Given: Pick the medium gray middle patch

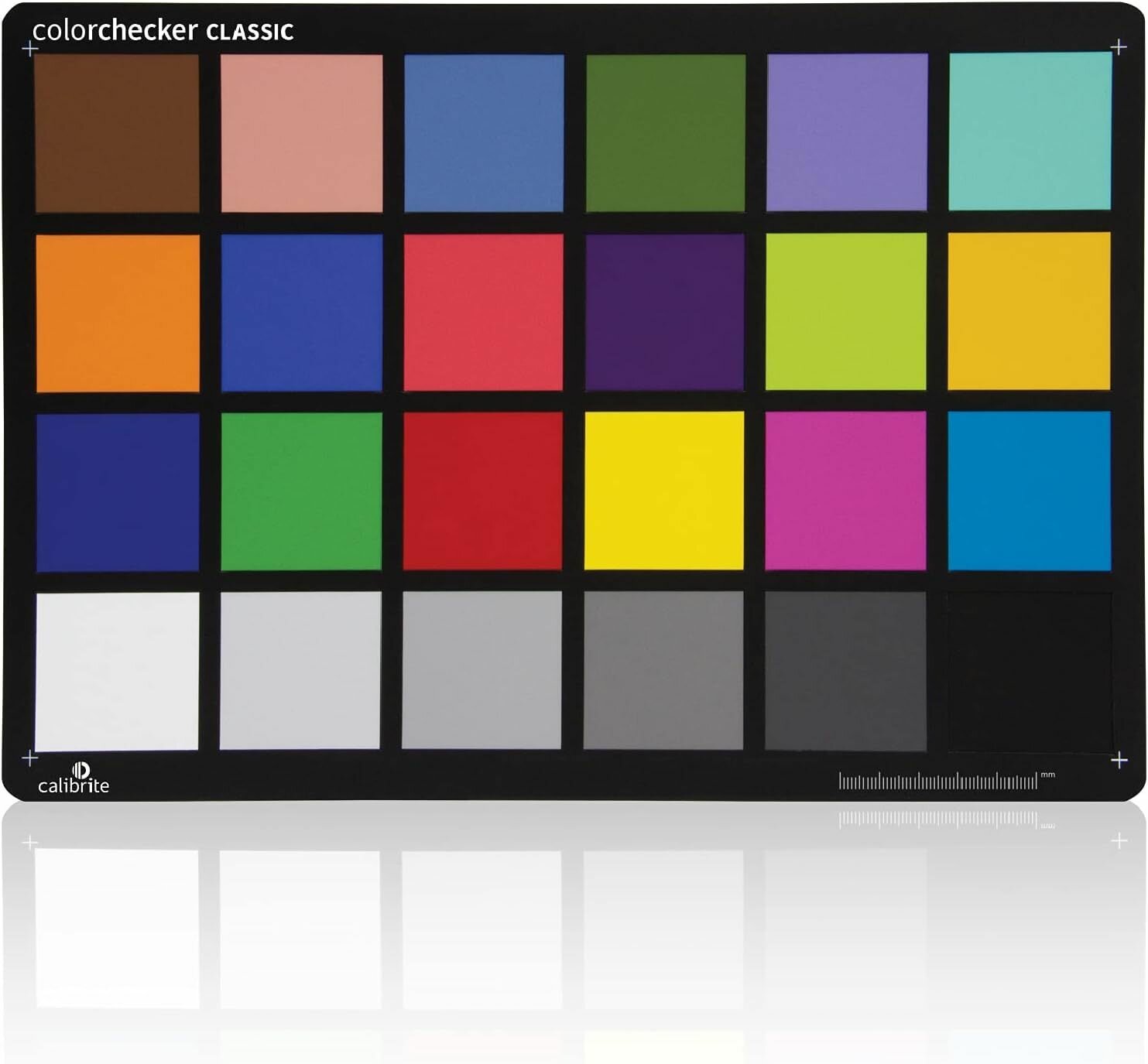Looking at the screenshot, I should (x=663, y=670).
